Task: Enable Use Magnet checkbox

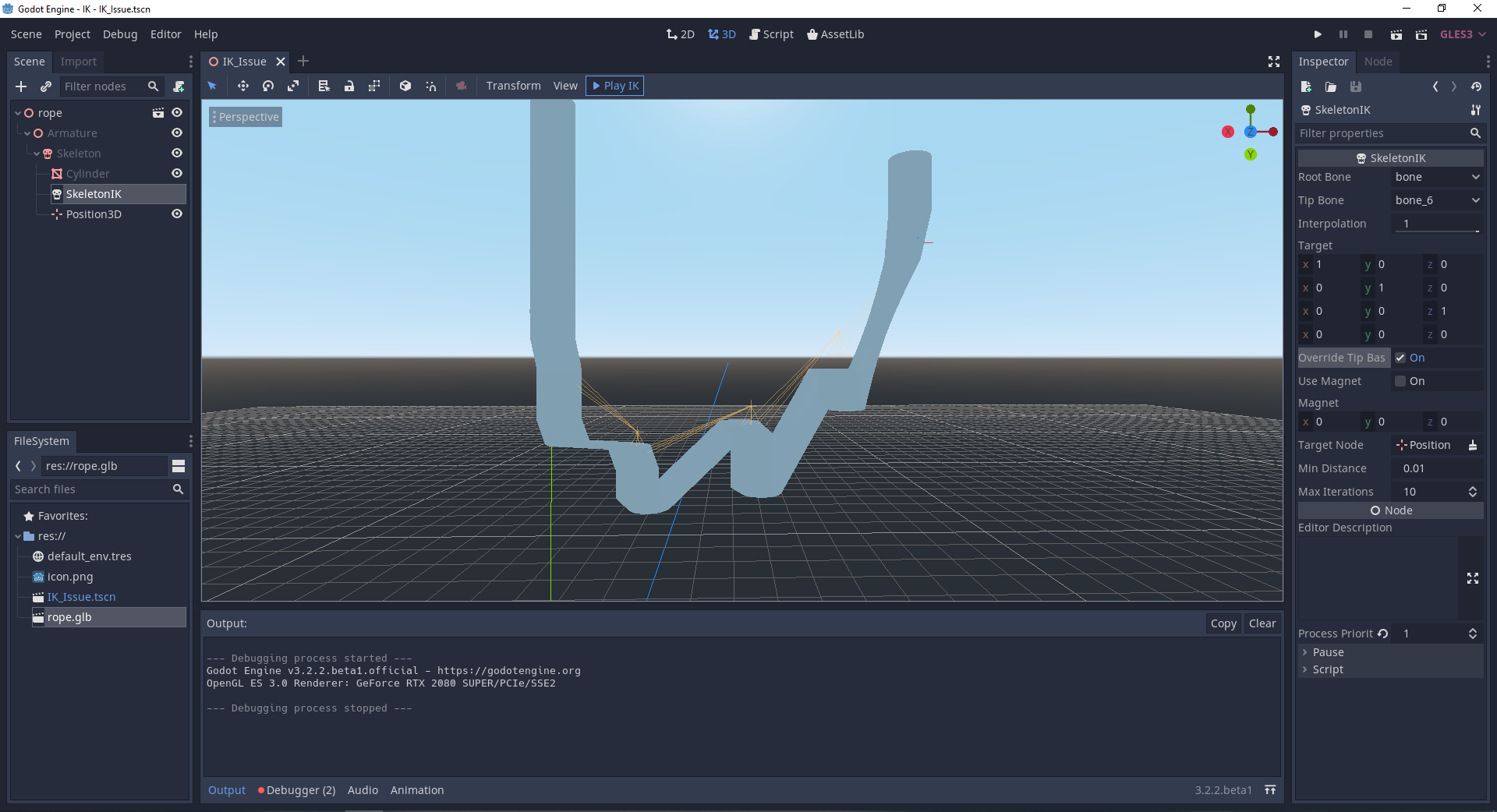Action: point(1400,381)
